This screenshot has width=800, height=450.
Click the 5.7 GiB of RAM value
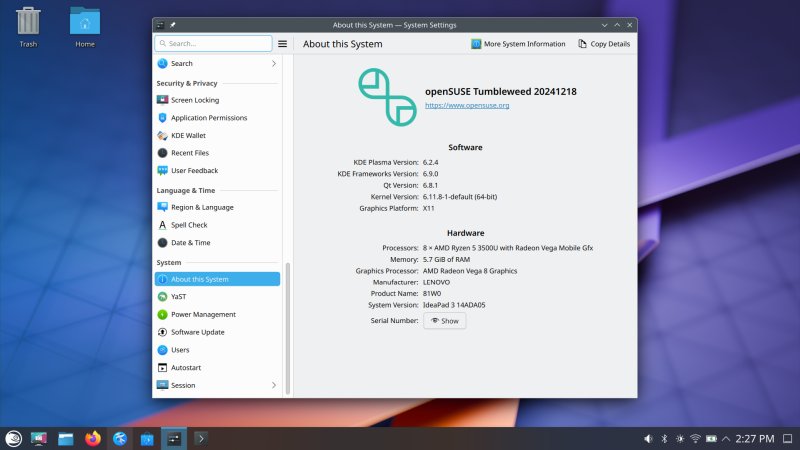coord(446,260)
